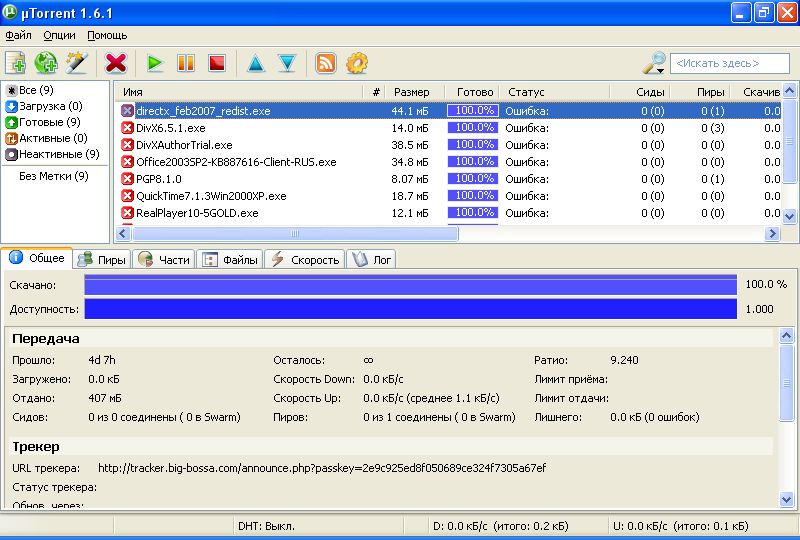Move torrent down the queue arrow
800x540 pixels.
[287, 63]
